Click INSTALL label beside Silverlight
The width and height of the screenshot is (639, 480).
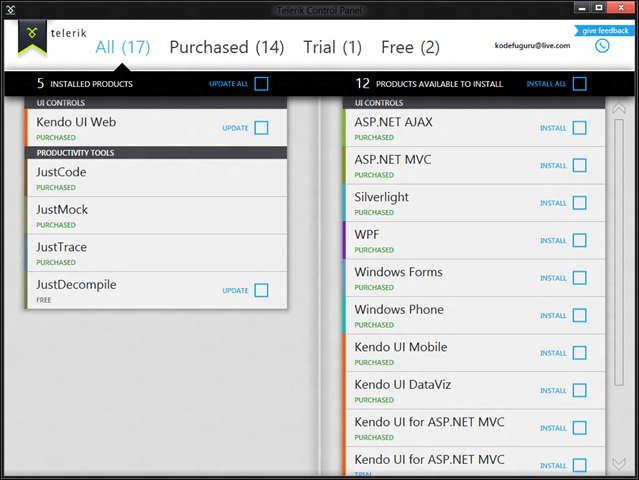coord(553,203)
